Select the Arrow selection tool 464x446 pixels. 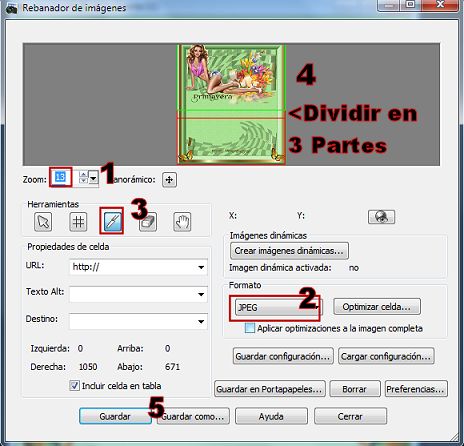coord(43,222)
